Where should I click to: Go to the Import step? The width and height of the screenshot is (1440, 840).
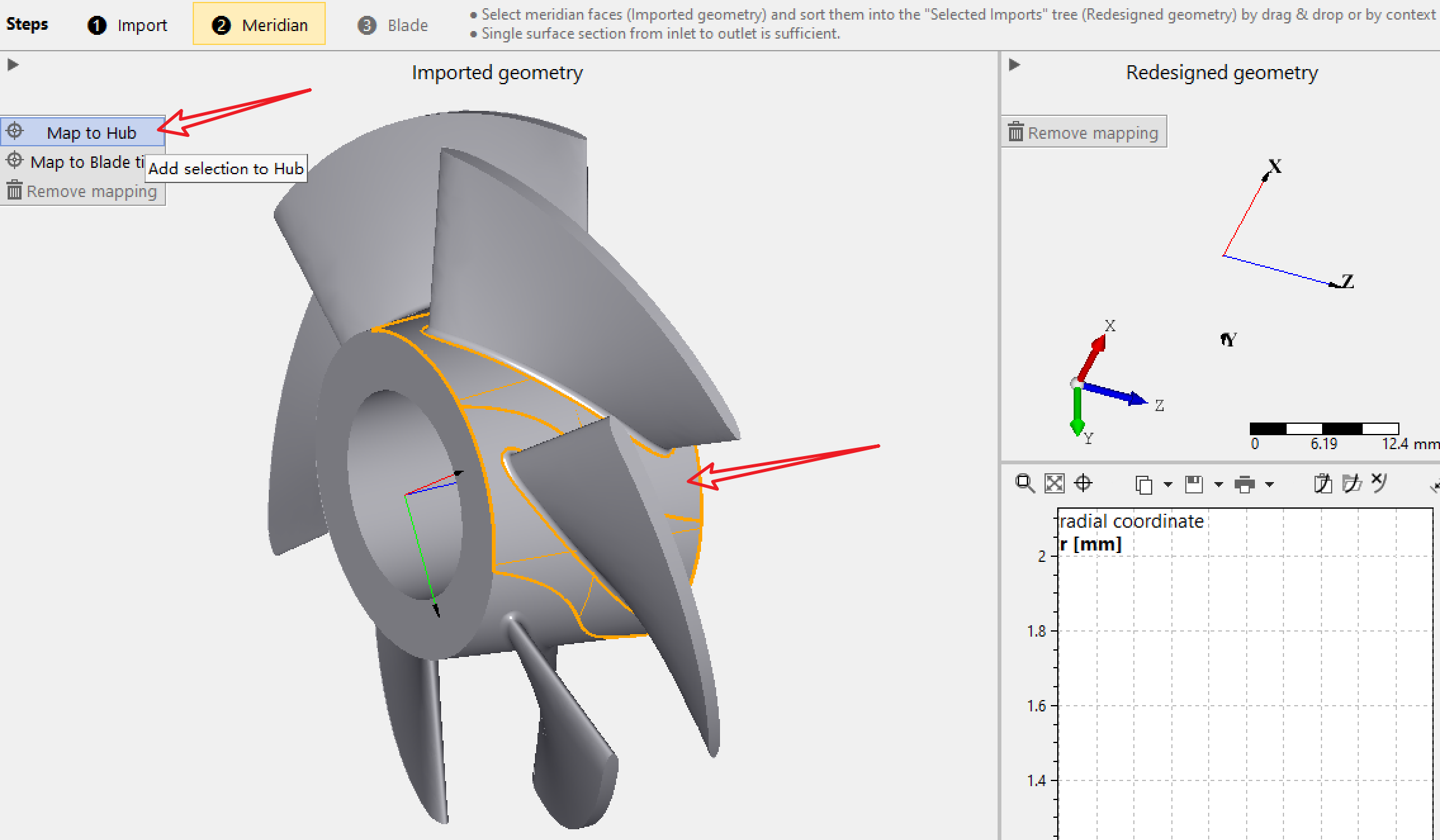[127, 25]
